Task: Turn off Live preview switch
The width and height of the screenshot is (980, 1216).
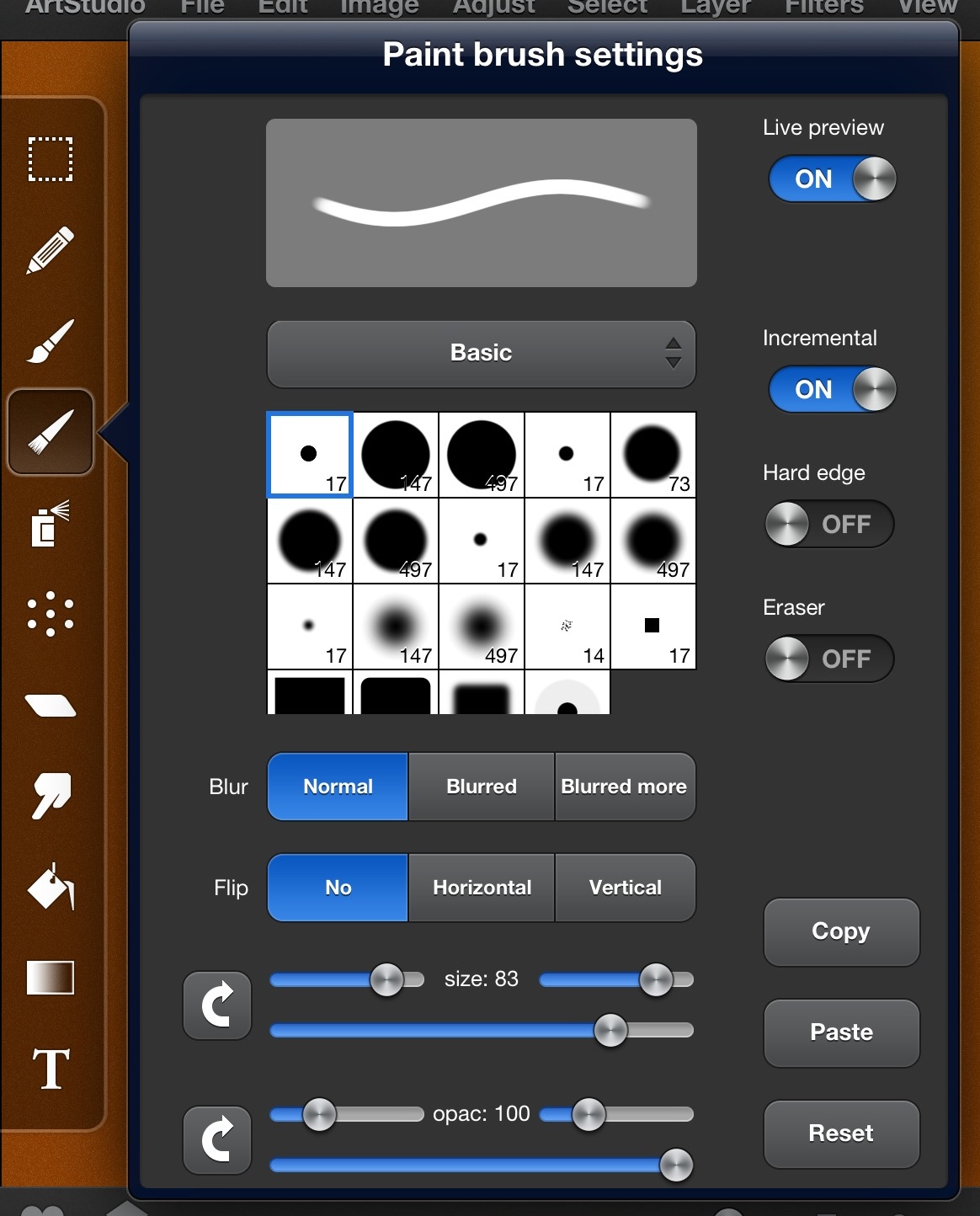Action: pyautogui.click(x=831, y=179)
